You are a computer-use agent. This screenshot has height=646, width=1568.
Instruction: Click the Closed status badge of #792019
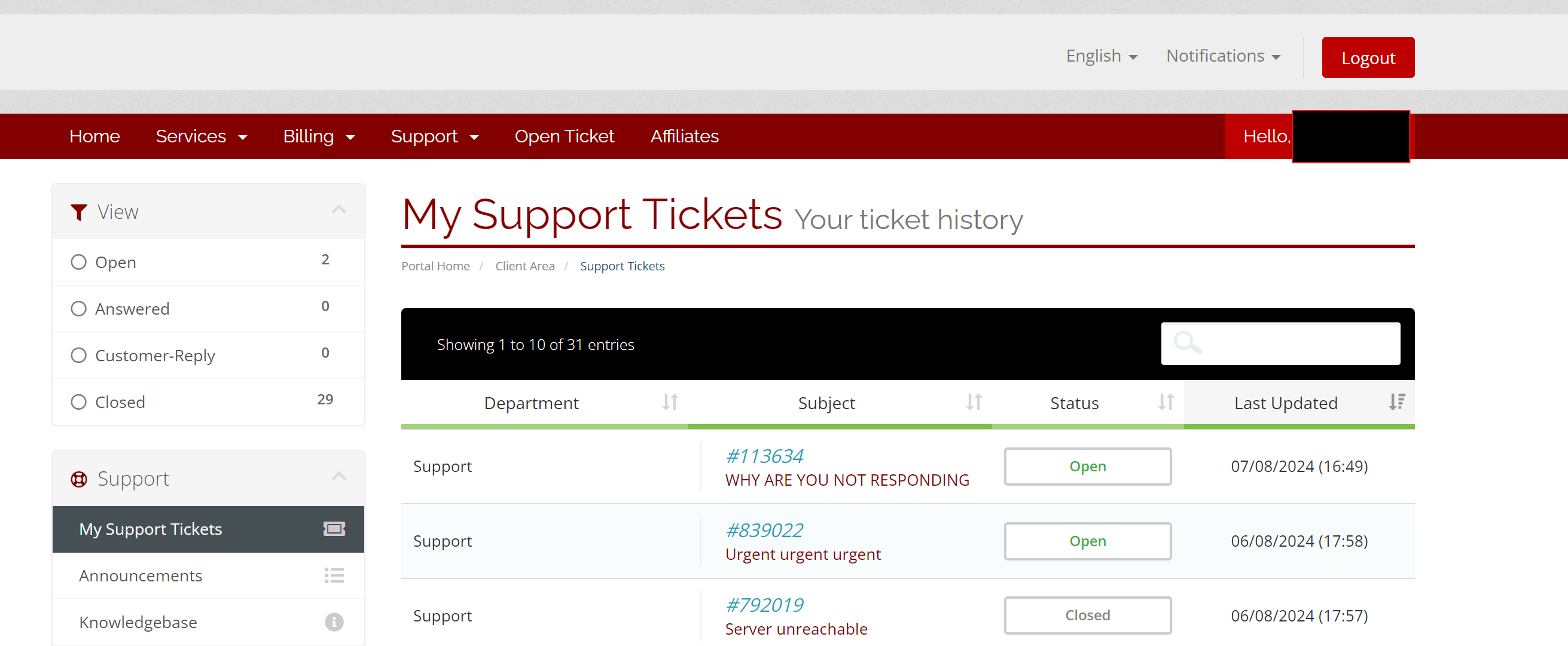coord(1088,615)
